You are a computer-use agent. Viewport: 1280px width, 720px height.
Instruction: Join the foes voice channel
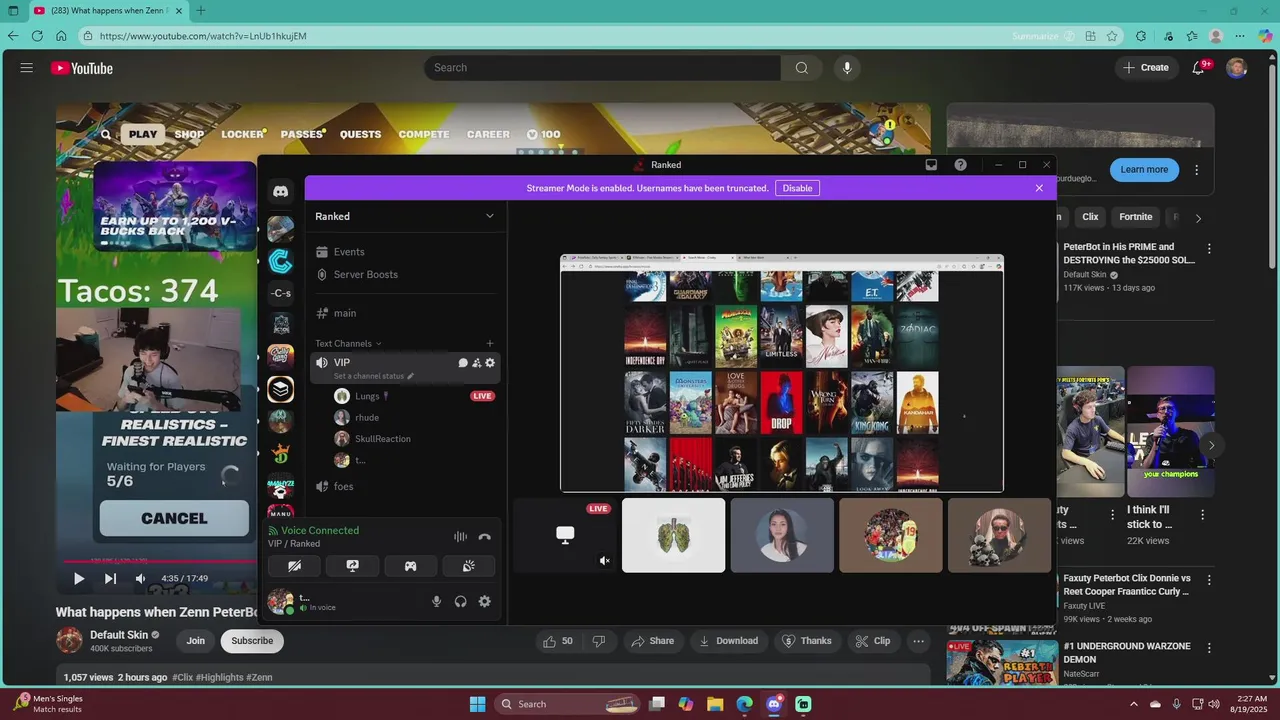(x=405, y=486)
